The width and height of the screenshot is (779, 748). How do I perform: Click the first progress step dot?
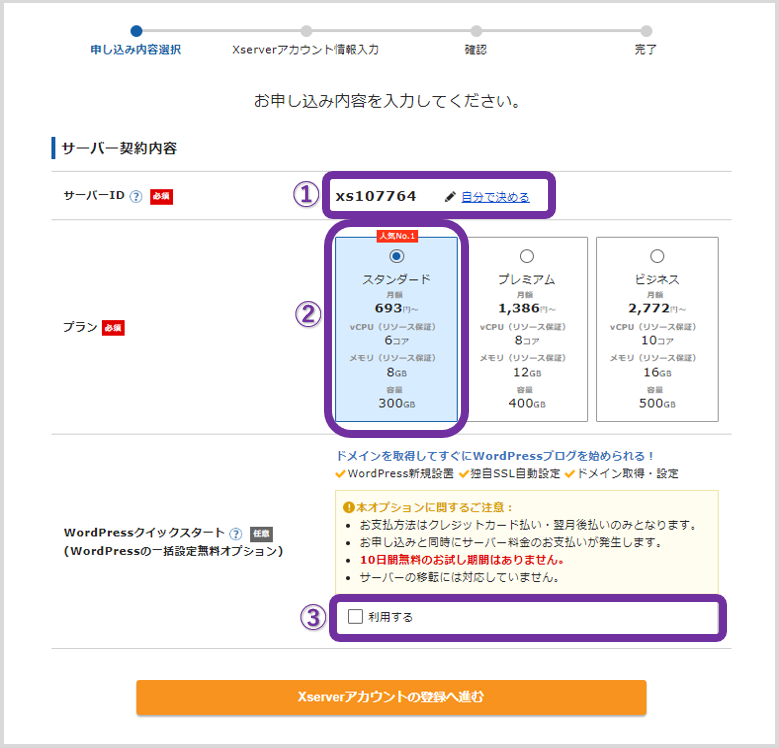click(x=136, y=31)
